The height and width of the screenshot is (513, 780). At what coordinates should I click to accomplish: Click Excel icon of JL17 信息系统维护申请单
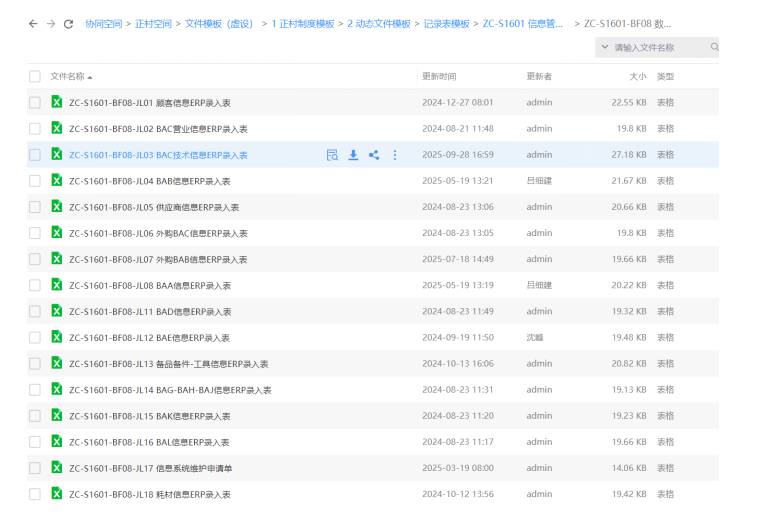click(x=57, y=467)
